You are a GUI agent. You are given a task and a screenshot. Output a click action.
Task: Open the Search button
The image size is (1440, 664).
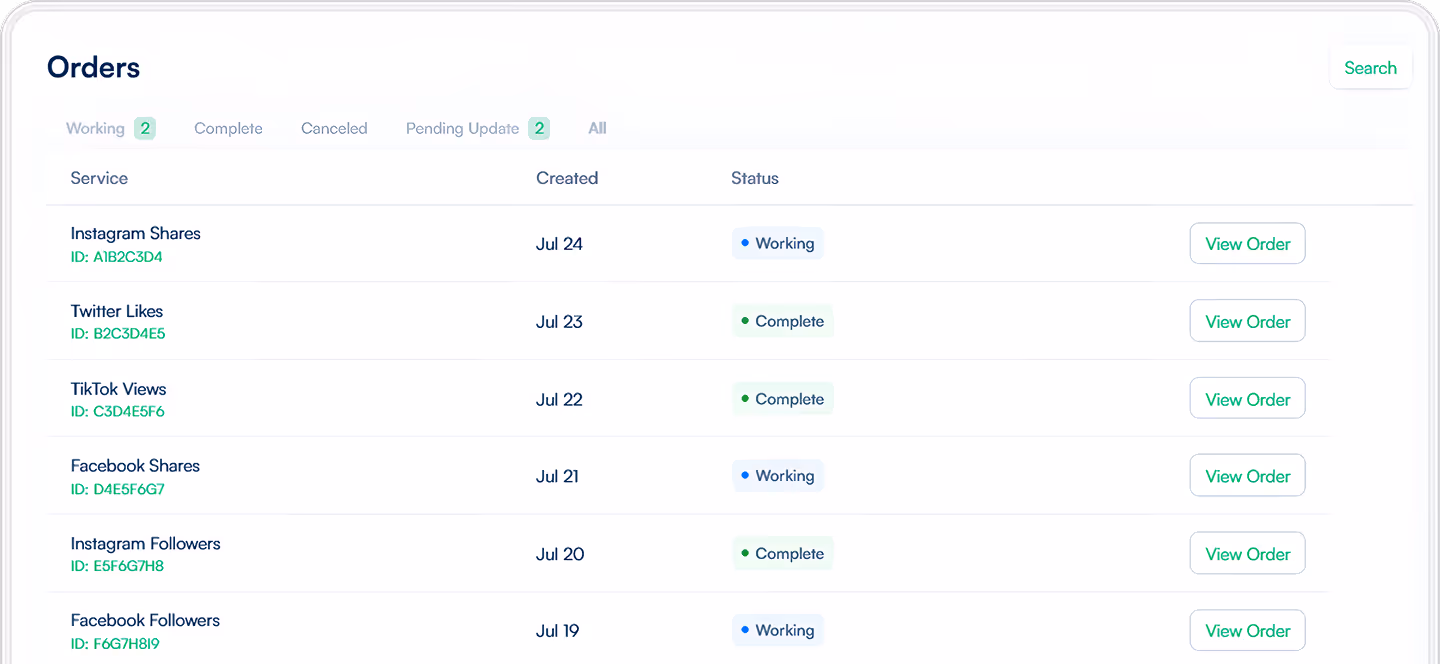click(1370, 68)
